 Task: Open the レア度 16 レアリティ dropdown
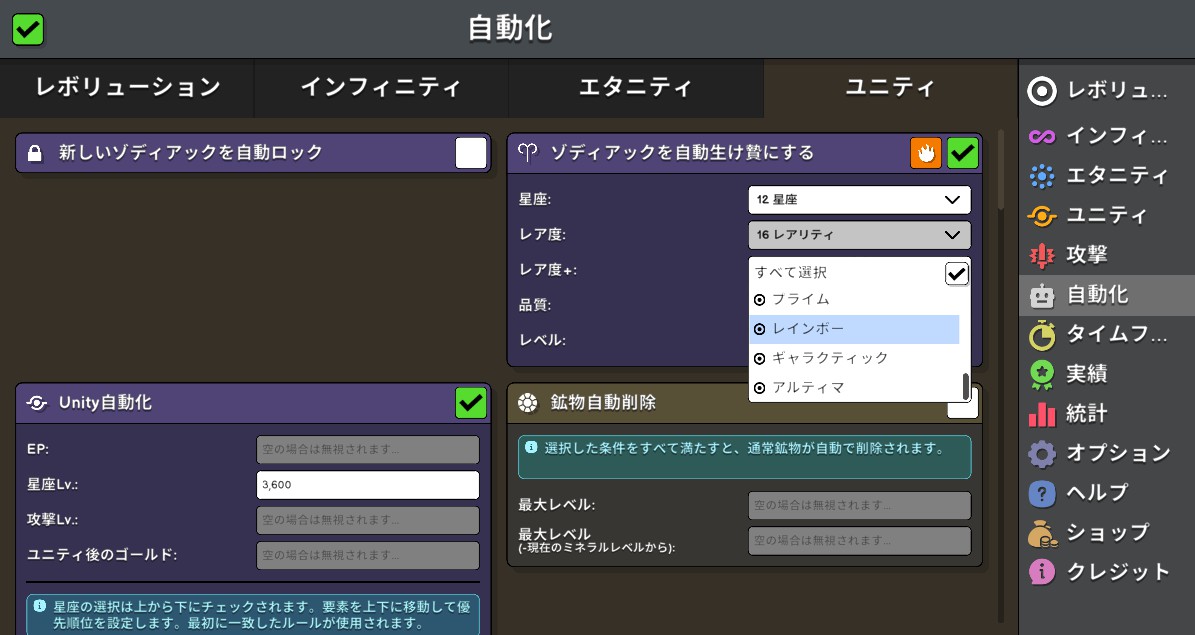[860, 235]
